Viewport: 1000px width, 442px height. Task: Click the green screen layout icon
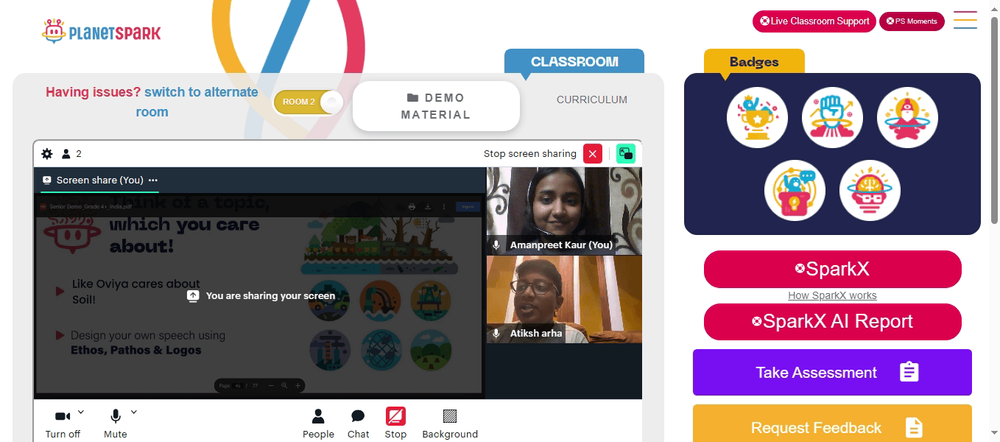click(626, 154)
